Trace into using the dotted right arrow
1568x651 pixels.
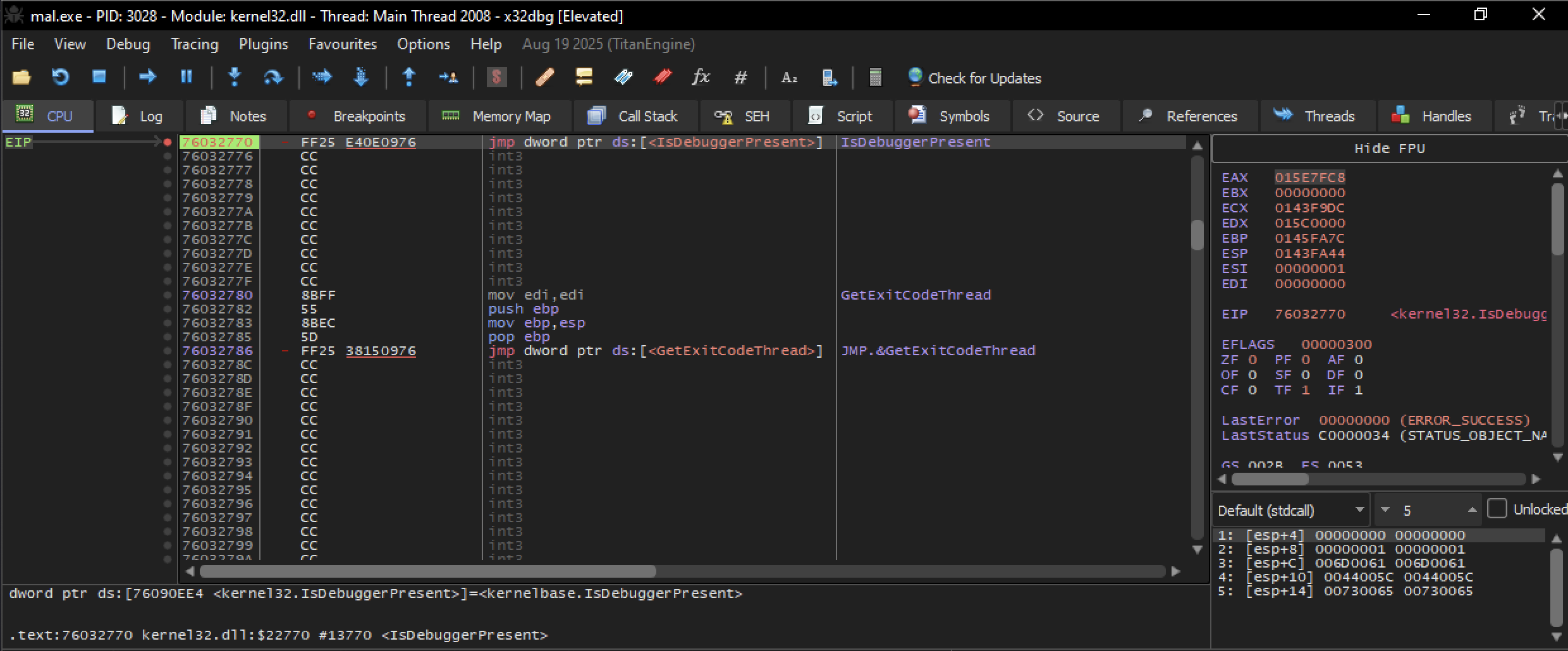[322, 76]
